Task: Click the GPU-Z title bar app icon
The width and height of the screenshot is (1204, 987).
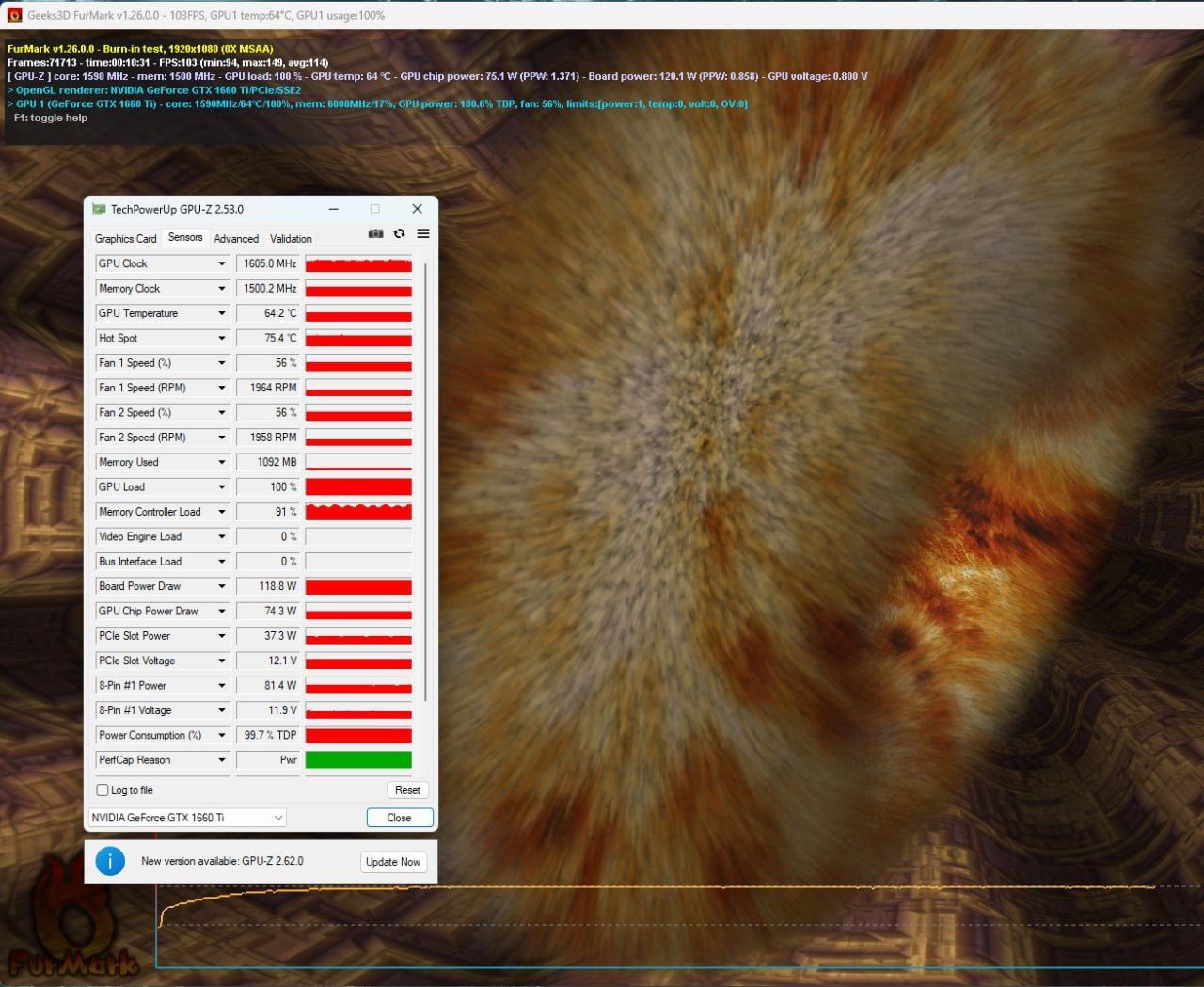Action: point(99,209)
